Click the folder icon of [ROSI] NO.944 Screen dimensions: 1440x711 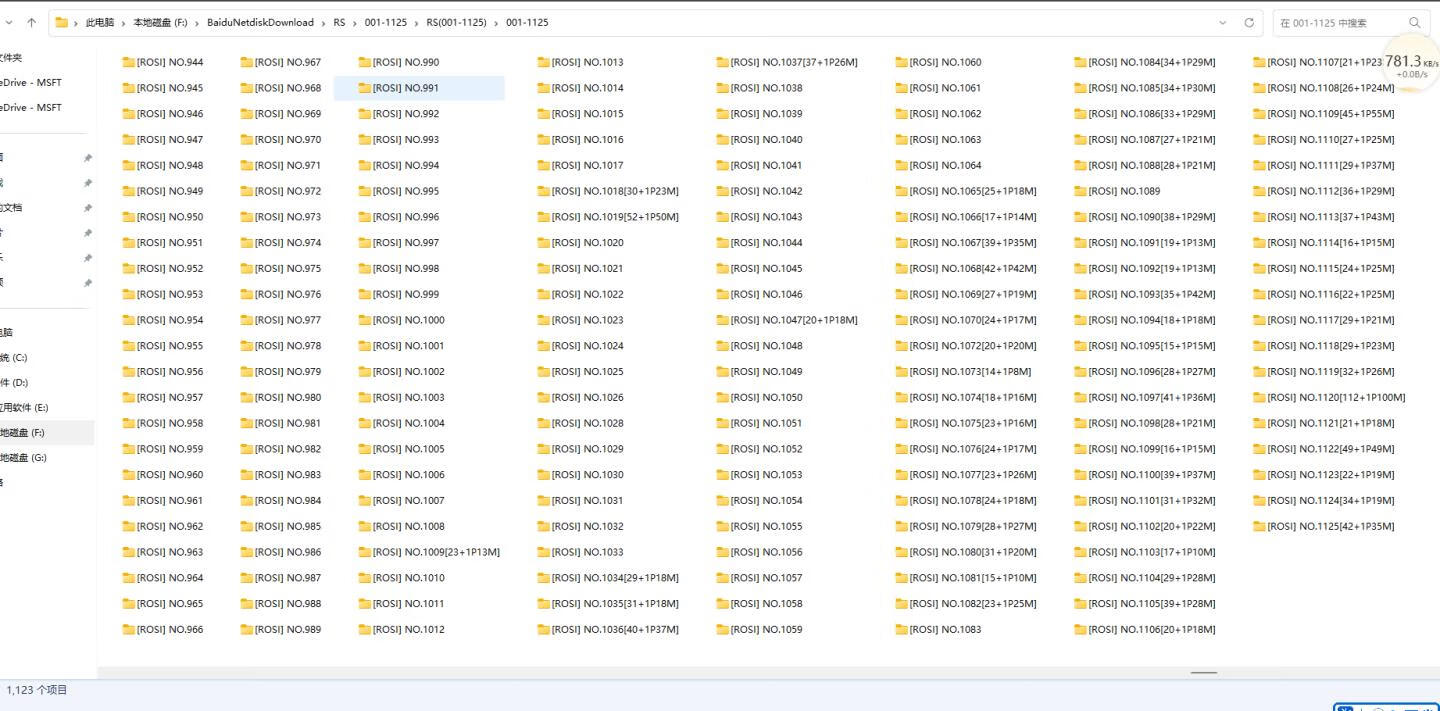tap(128, 62)
